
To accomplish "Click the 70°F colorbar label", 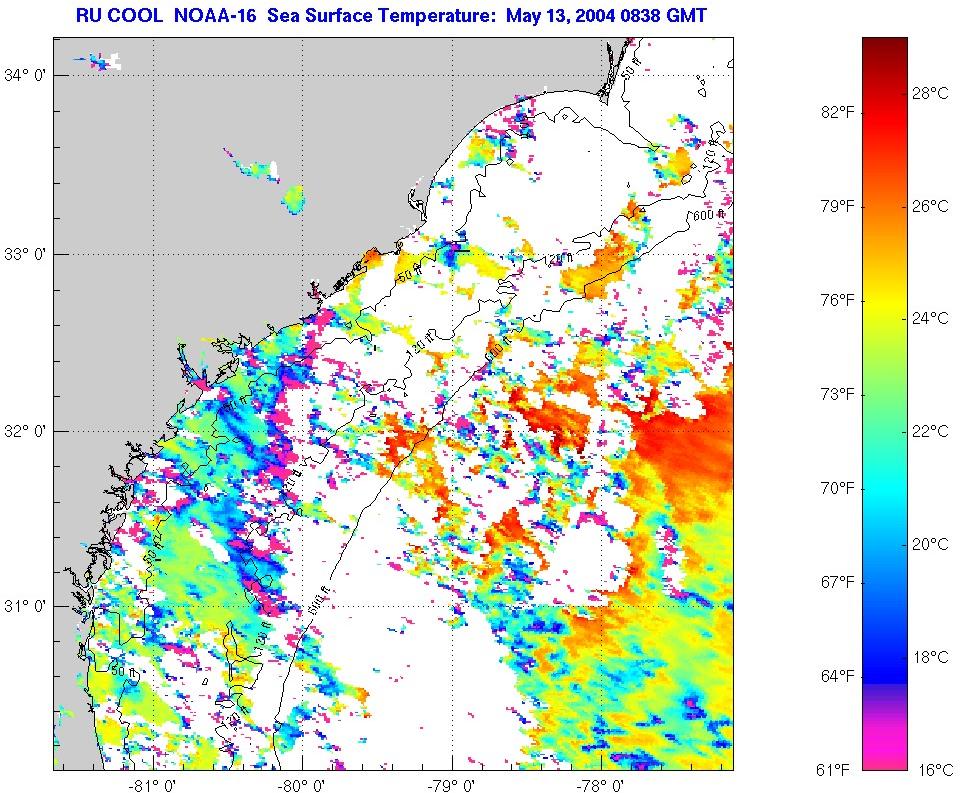I will point(838,489).
